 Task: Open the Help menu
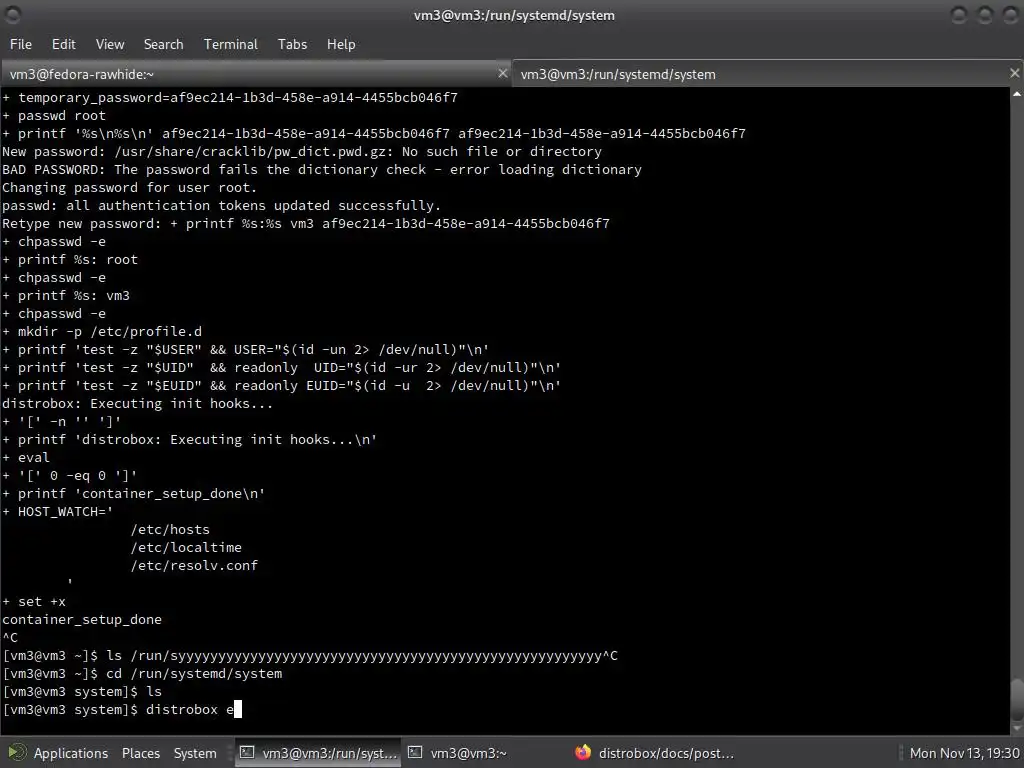click(341, 44)
